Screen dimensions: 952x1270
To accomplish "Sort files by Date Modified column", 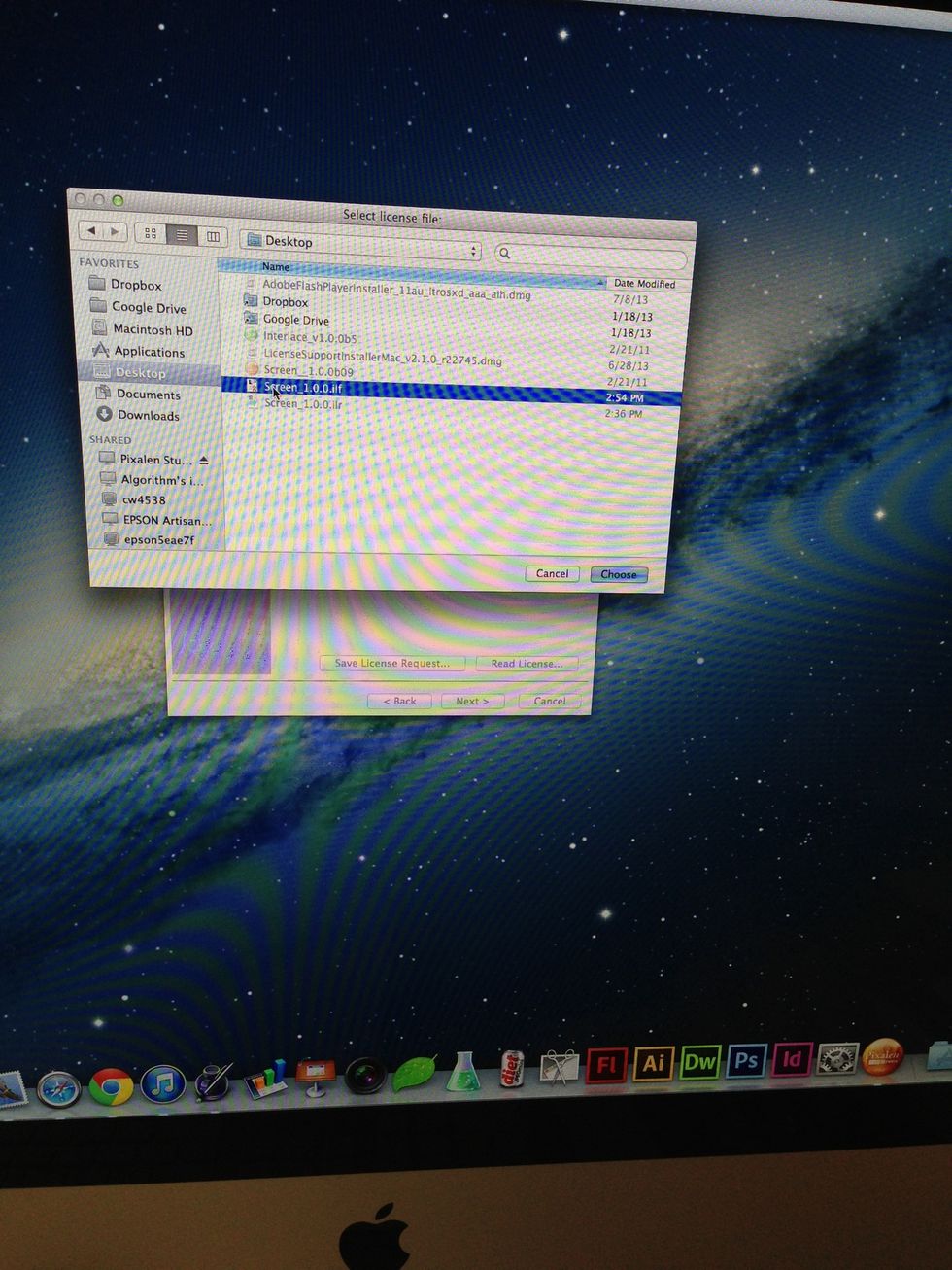I will (644, 284).
